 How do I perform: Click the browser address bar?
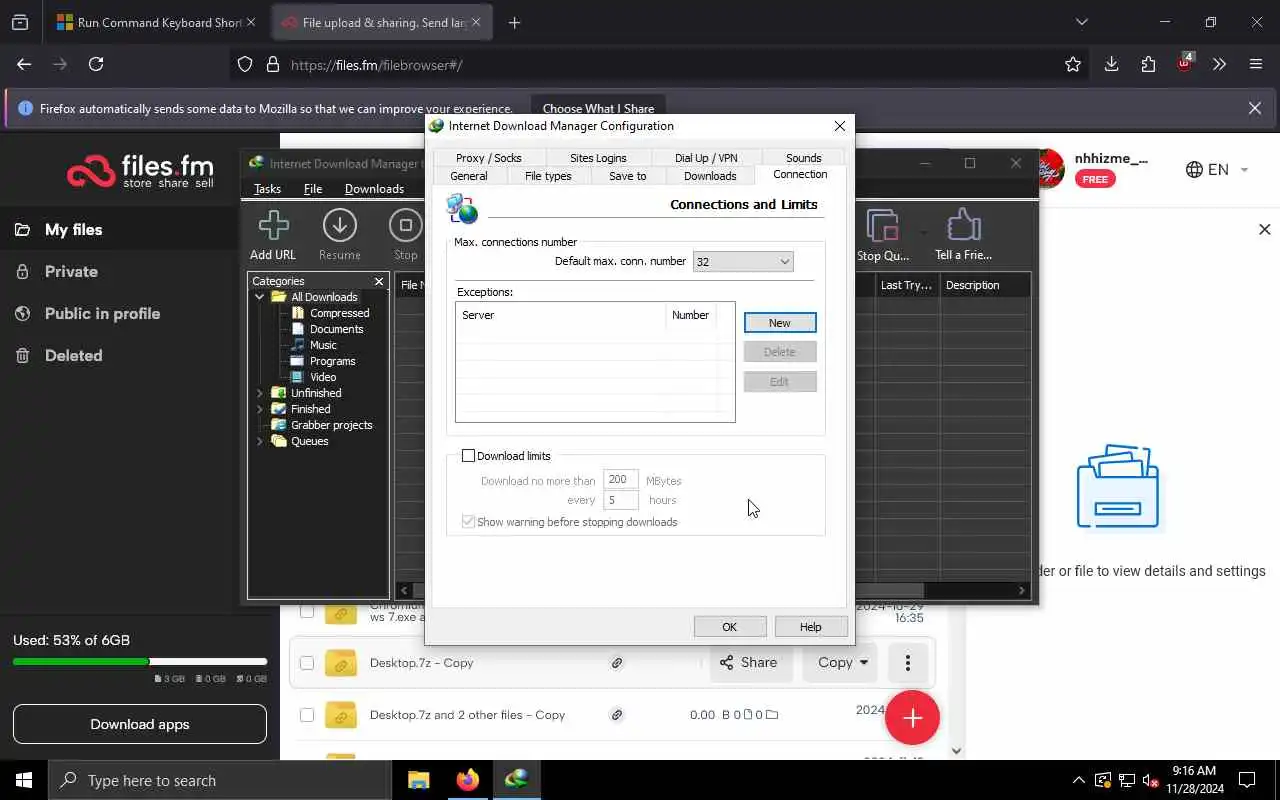coord(660,64)
